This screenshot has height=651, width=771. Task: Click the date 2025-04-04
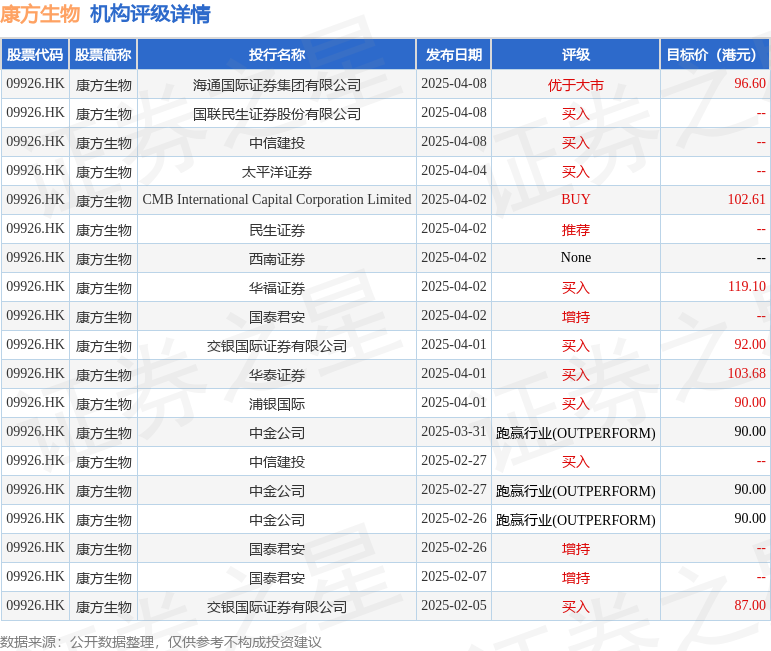point(454,171)
